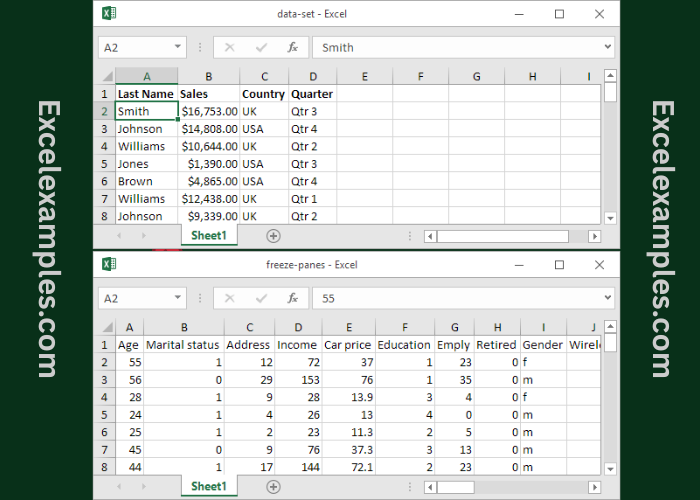The width and height of the screenshot is (700, 500).
Task: Expand the formula bar in freeze-panes window
Action: [608, 298]
